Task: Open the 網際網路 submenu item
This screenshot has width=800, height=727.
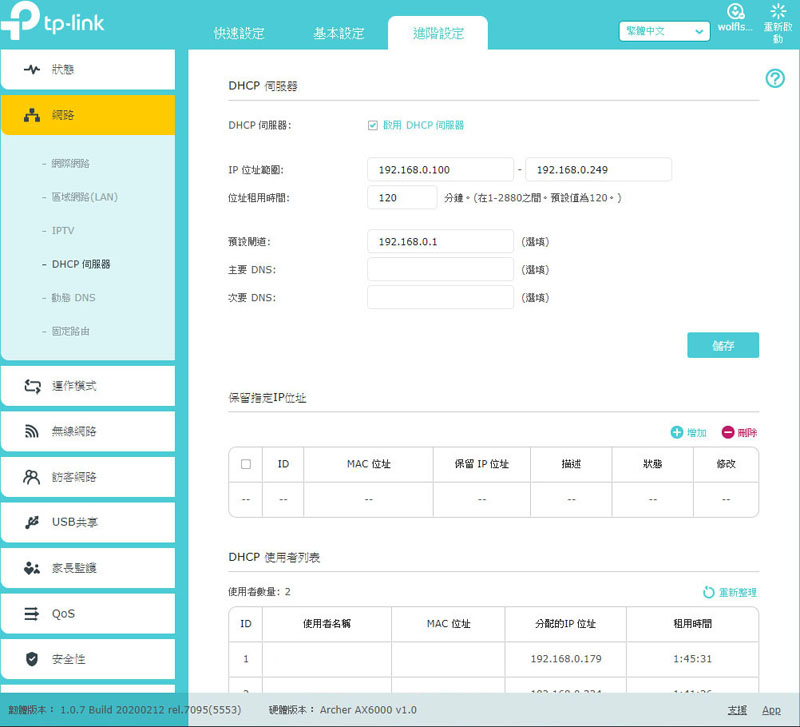Action: 70,163
